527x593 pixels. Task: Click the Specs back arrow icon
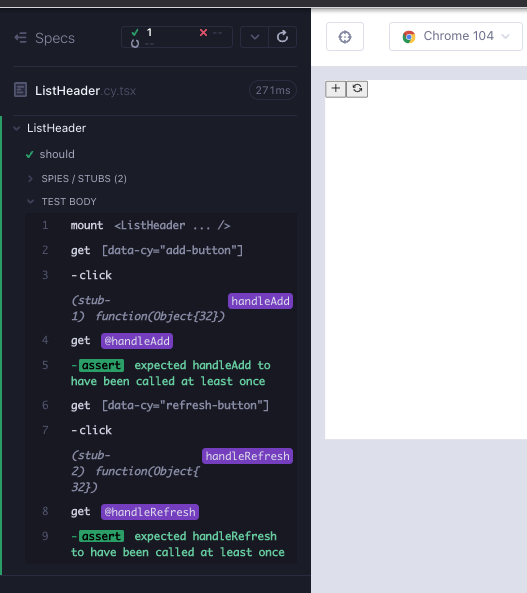pyautogui.click(x=20, y=38)
